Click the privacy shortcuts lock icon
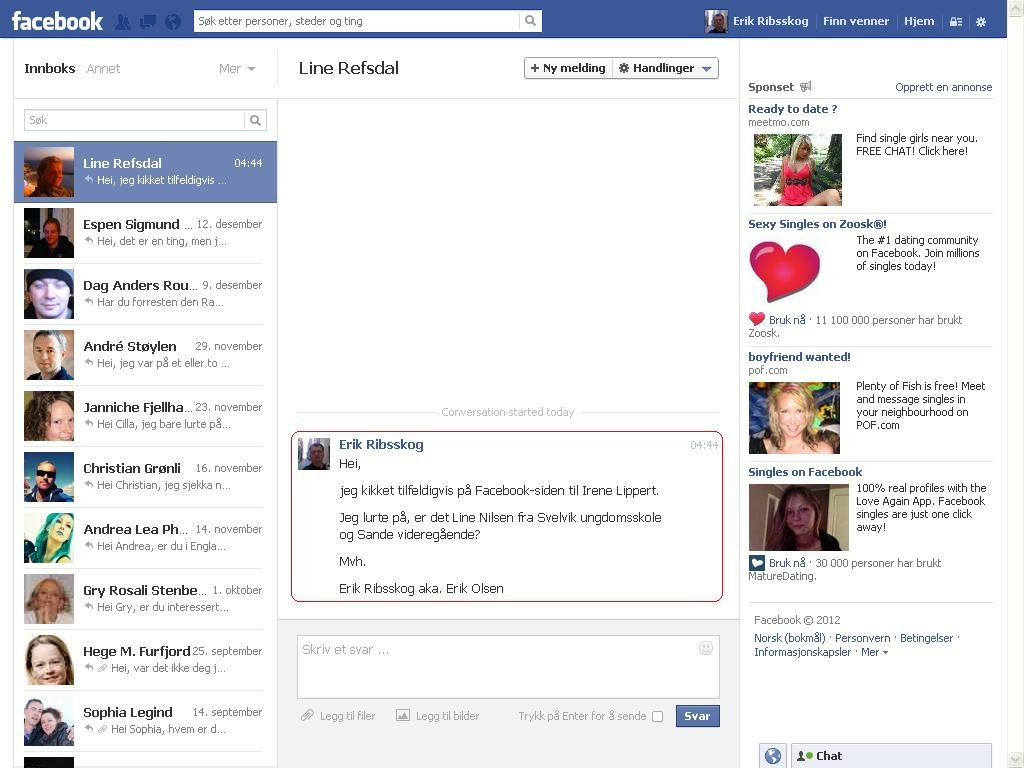Screen dimensions: 1024x768 pyautogui.click(x=956, y=21)
